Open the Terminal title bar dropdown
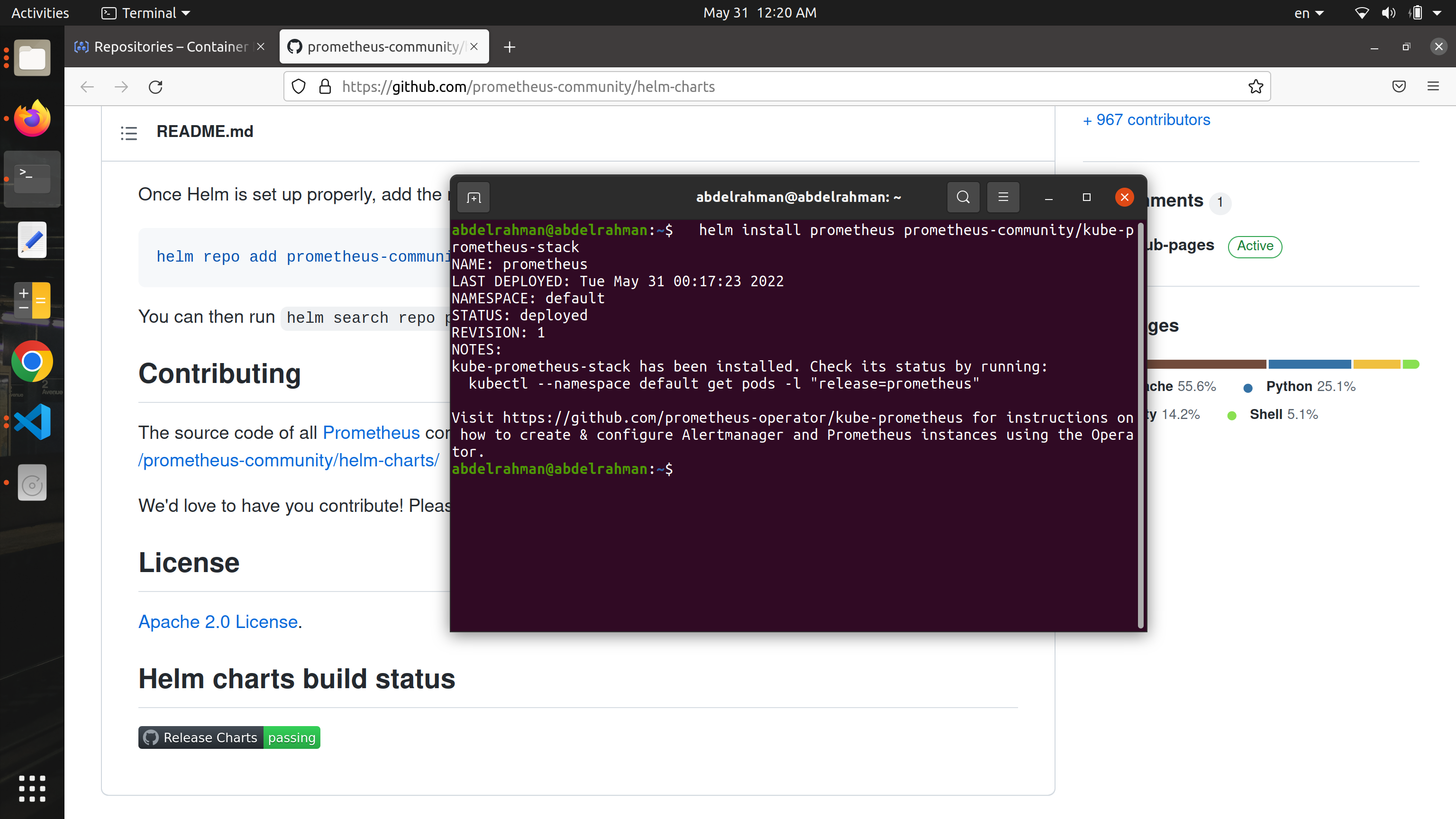 click(145, 12)
